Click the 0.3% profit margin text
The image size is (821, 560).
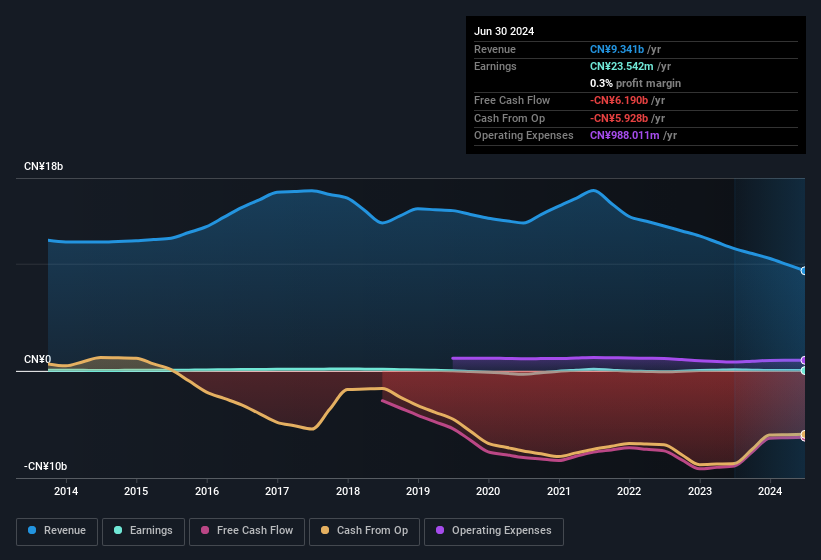(x=635, y=83)
